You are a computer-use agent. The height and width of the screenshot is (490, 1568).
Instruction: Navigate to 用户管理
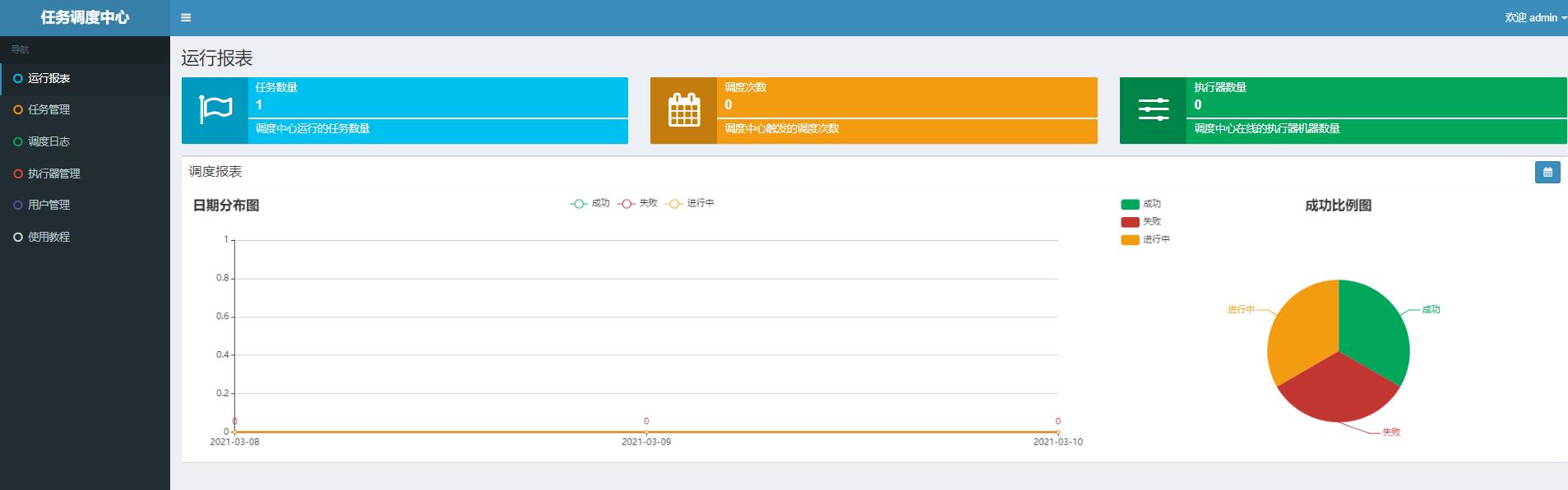coord(85,206)
